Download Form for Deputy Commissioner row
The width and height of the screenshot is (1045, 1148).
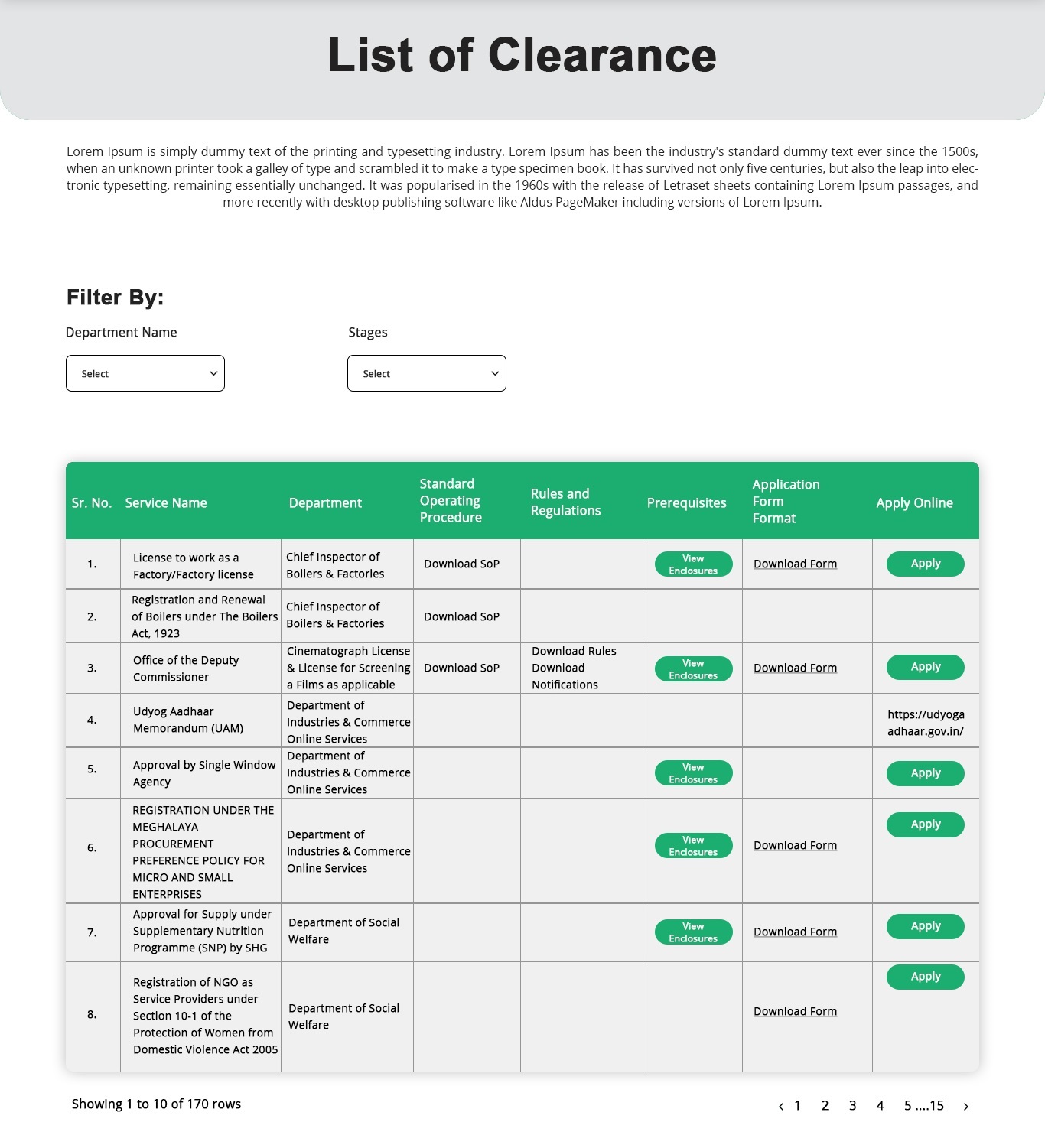[795, 668]
